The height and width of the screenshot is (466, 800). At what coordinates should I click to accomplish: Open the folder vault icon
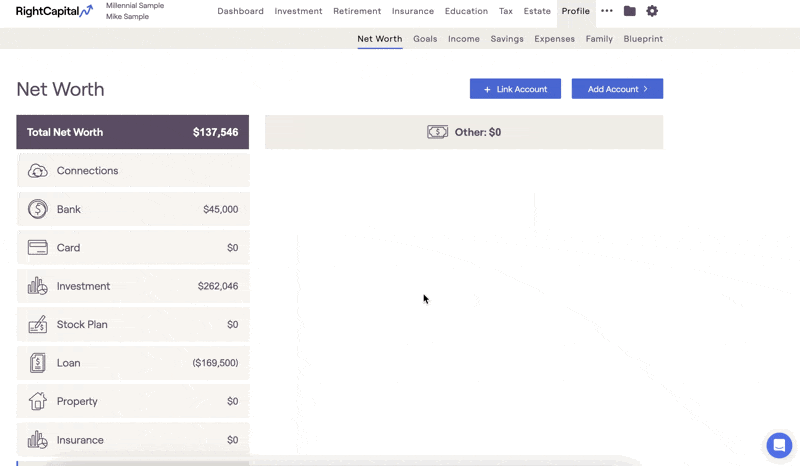click(629, 11)
